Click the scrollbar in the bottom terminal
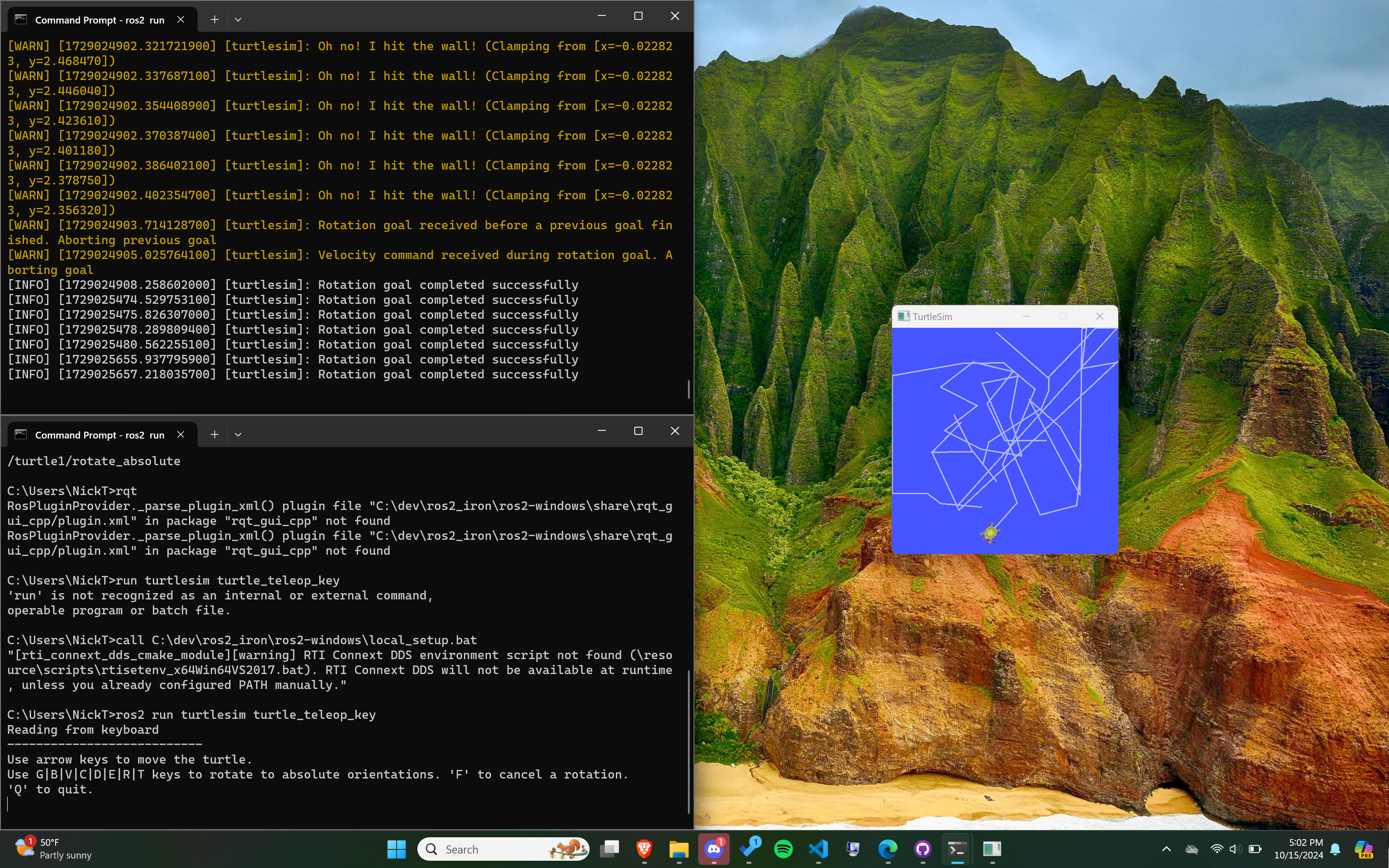Screen dimensions: 1389x868 pyautogui.click(x=688, y=741)
